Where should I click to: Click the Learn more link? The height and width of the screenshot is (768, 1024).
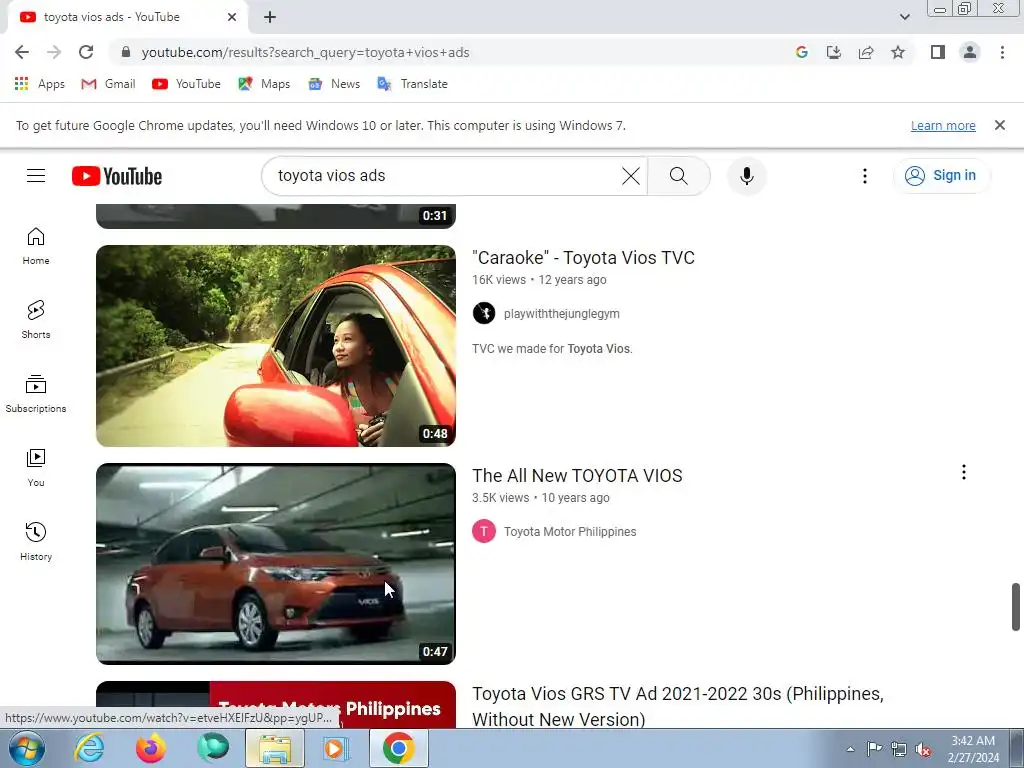[x=943, y=125]
